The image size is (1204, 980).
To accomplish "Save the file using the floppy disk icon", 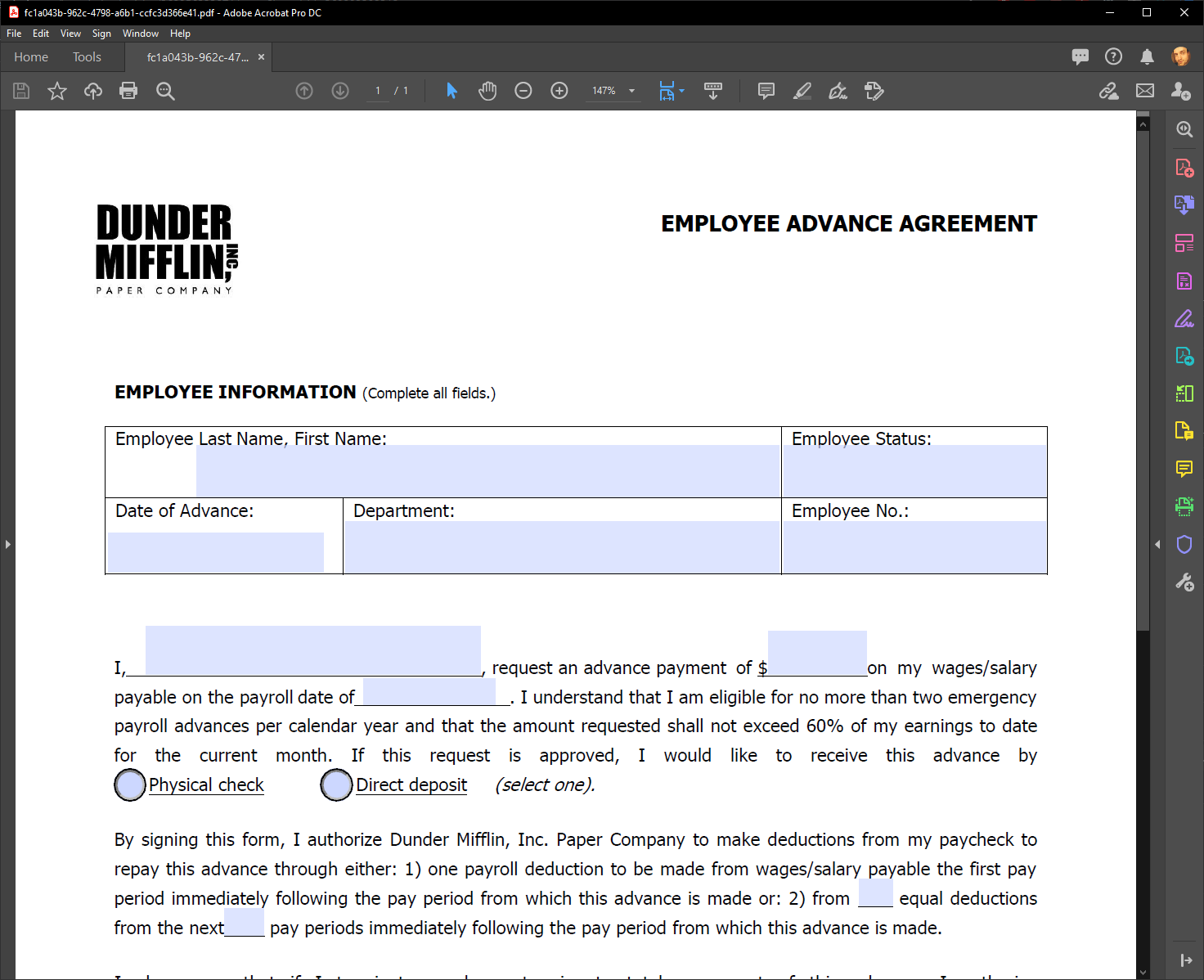I will coord(21,91).
